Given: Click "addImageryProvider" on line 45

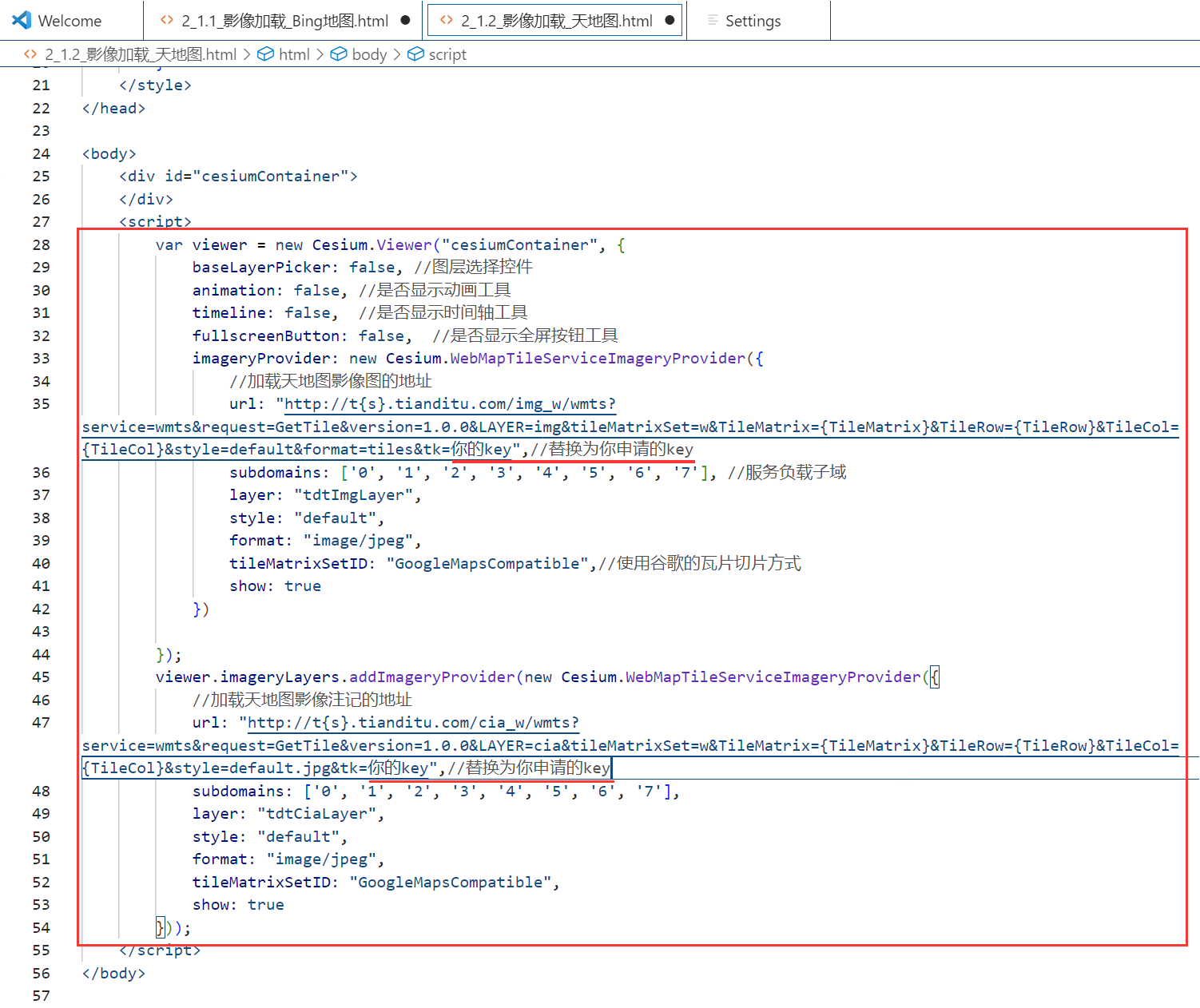Looking at the screenshot, I should click(x=432, y=677).
